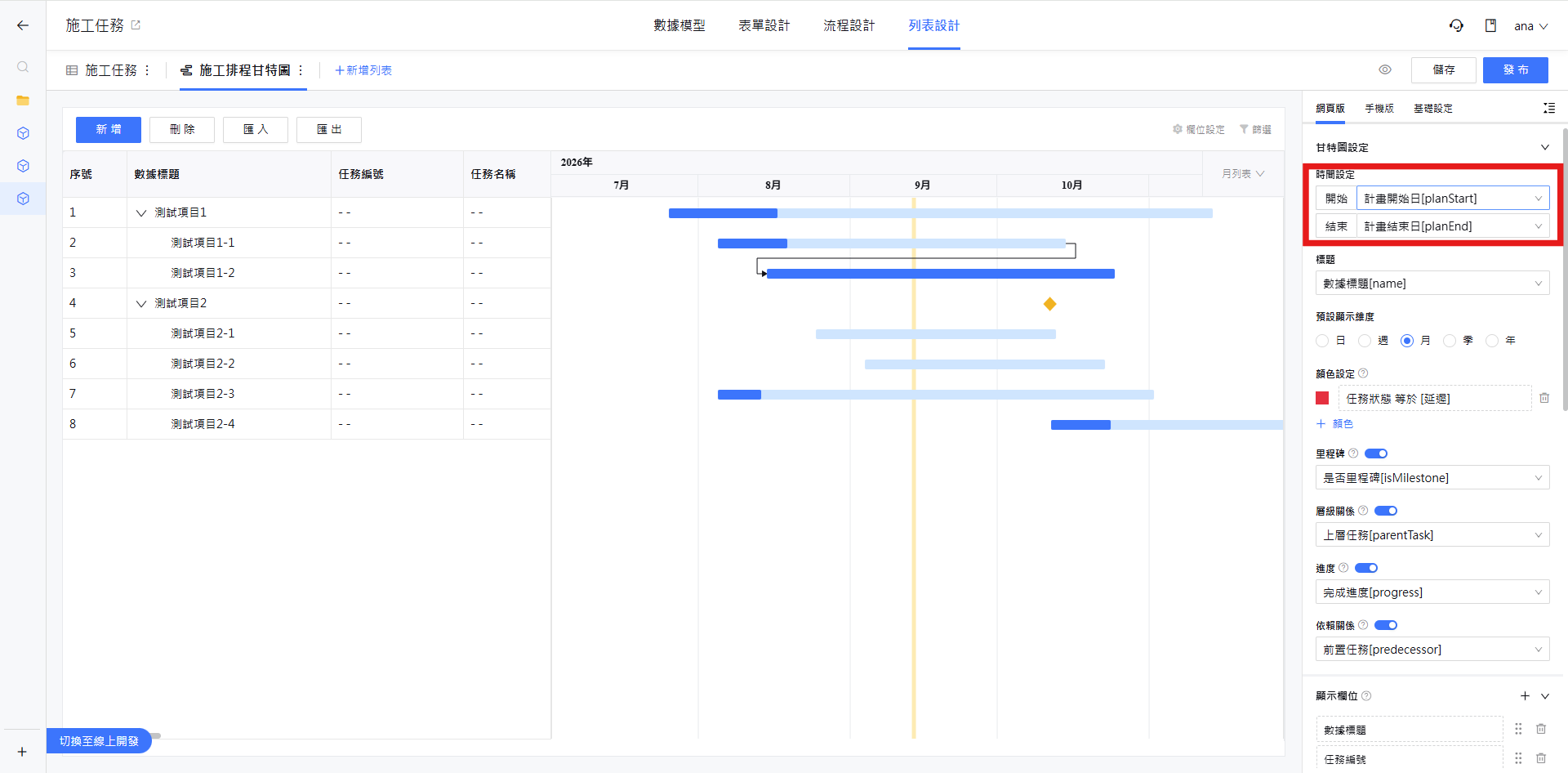This screenshot has width=1568, height=773.
Task: Open the 篩選 filter
Action: (1255, 129)
